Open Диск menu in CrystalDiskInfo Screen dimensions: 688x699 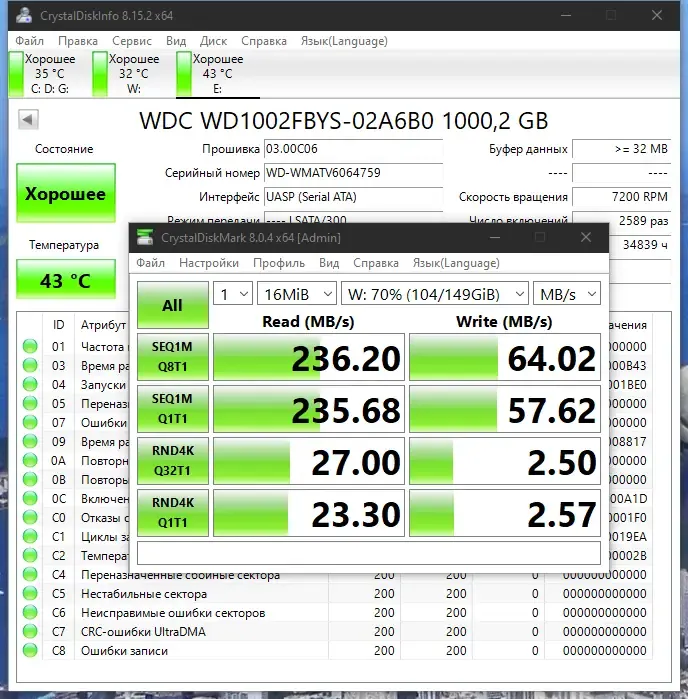(213, 41)
